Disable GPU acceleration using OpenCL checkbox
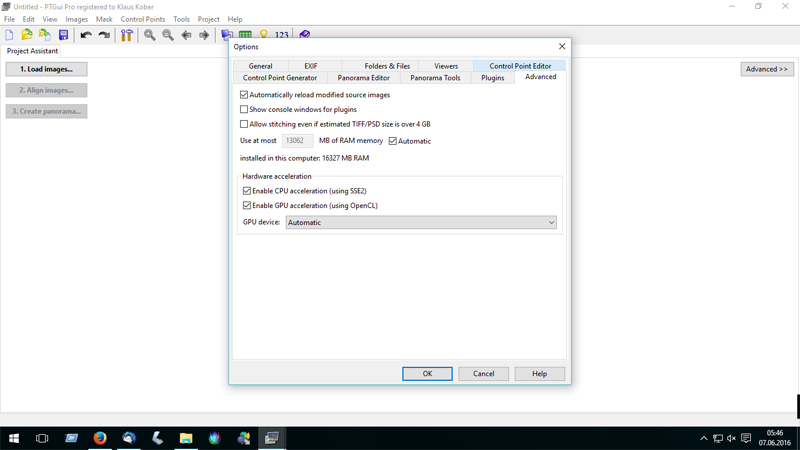The image size is (800, 450). (x=247, y=206)
